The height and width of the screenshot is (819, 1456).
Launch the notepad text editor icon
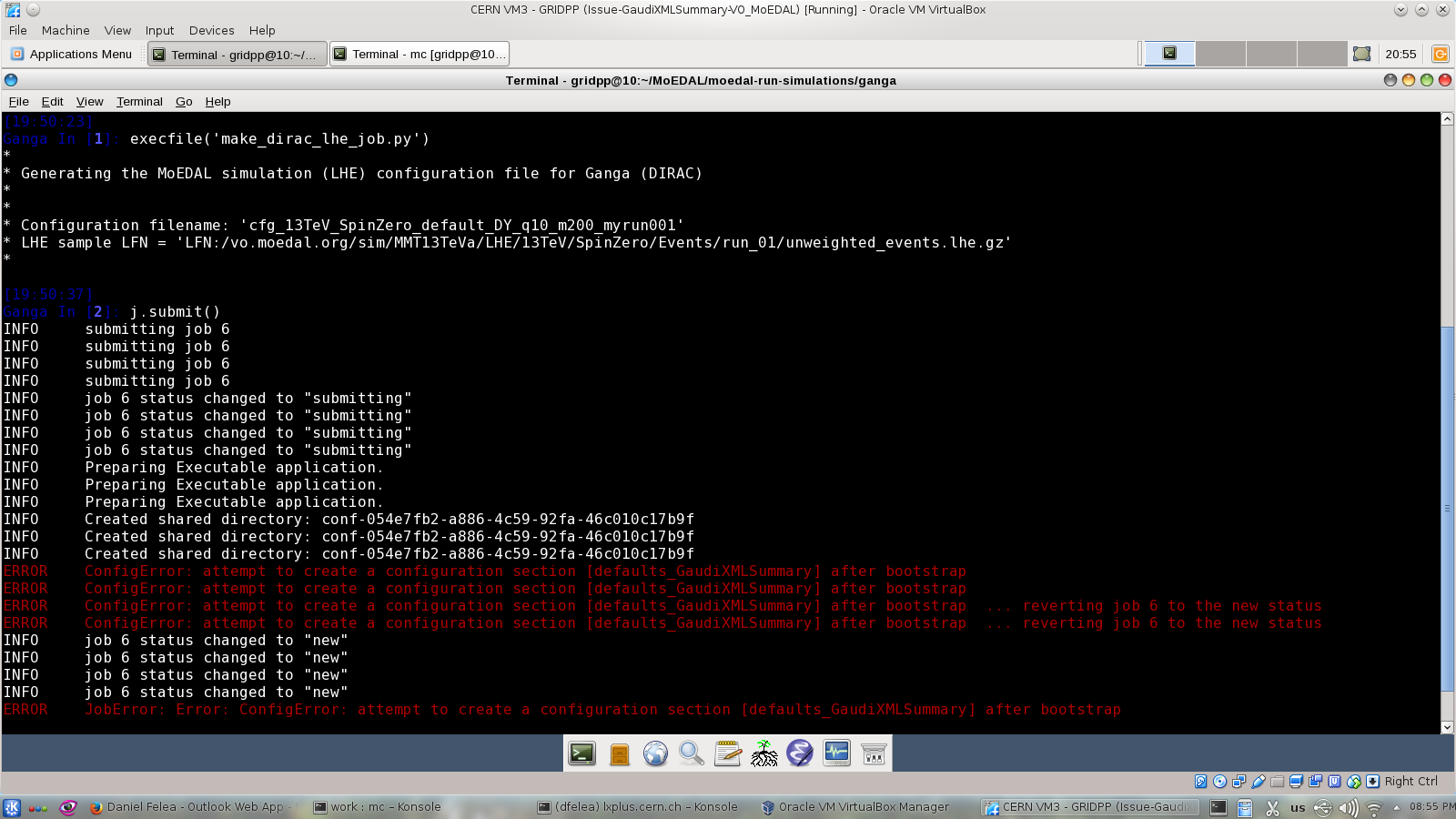(x=728, y=753)
